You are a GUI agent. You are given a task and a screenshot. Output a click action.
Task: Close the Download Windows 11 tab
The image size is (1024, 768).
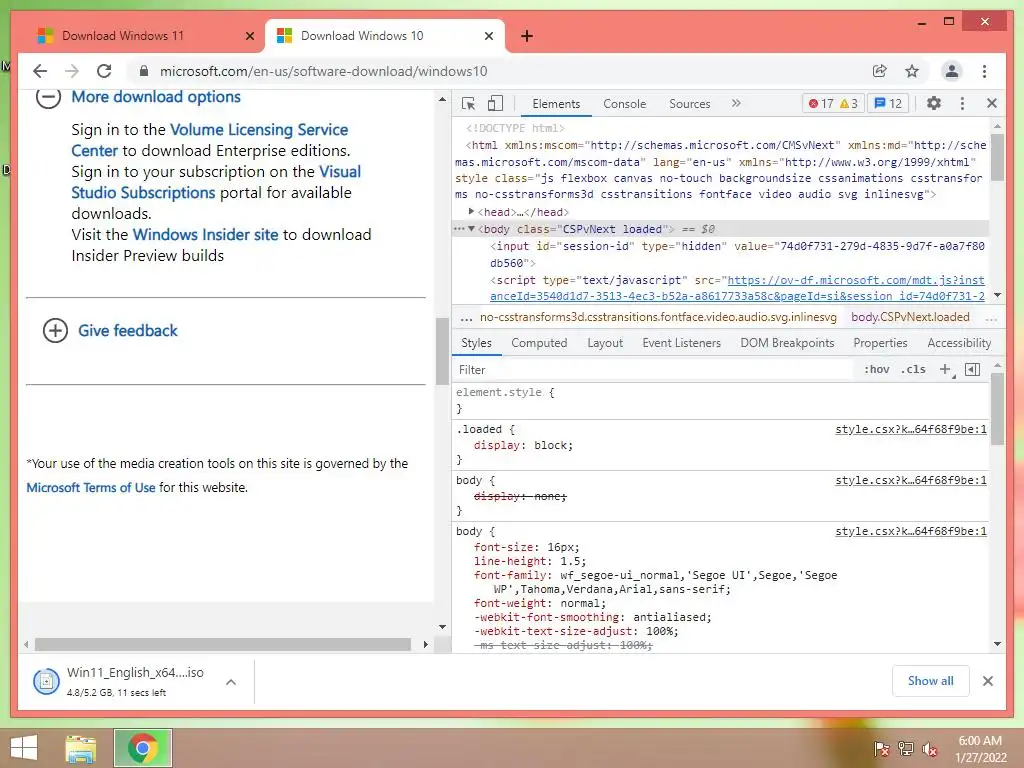point(249,36)
